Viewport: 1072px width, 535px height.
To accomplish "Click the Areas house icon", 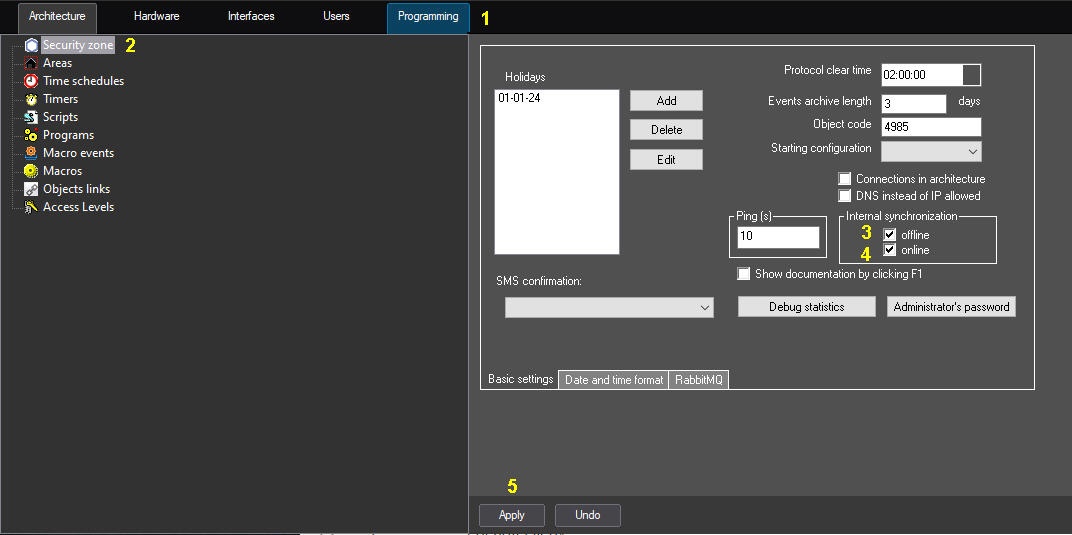I will click(31, 63).
